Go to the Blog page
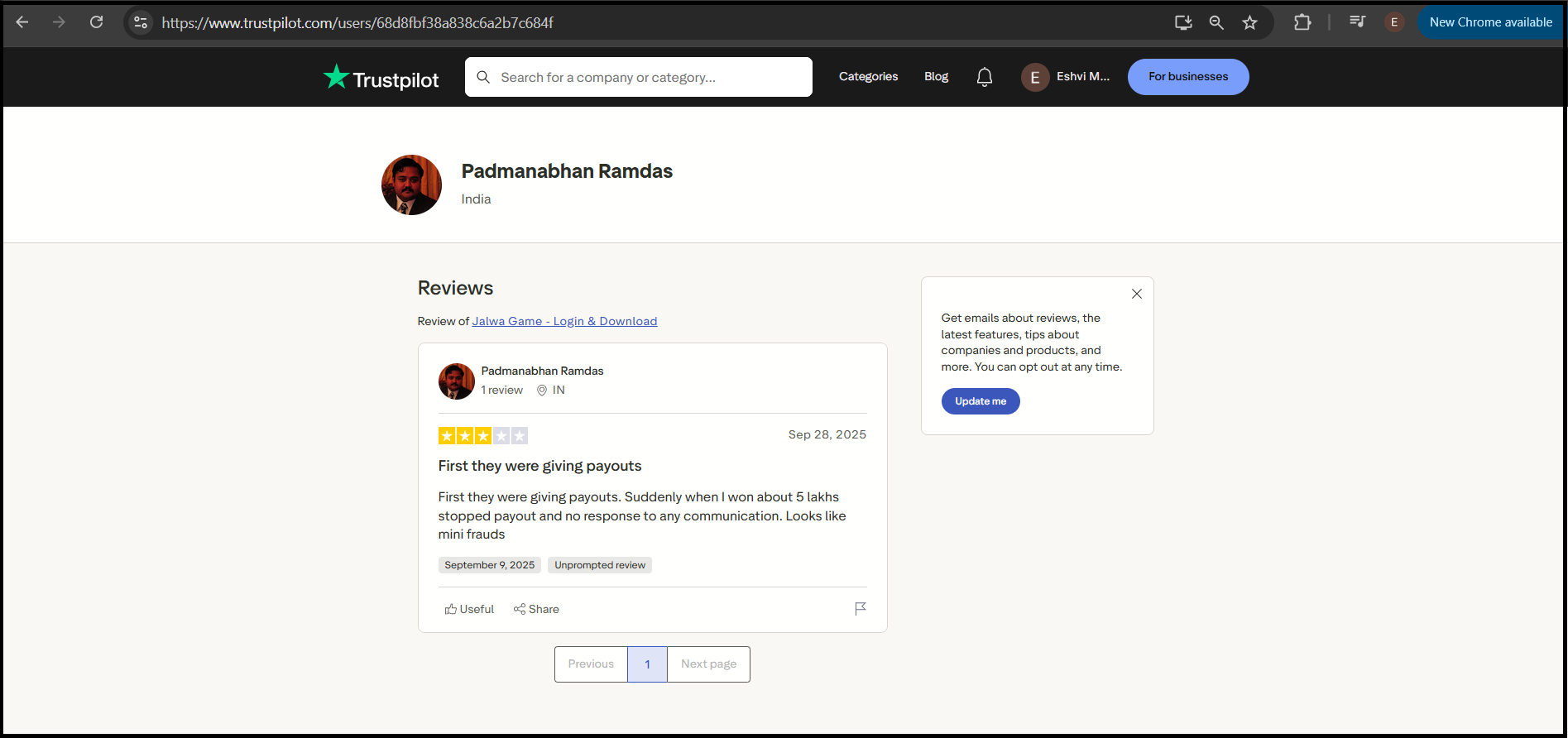This screenshot has width=1568, height=738. point(936,77)
